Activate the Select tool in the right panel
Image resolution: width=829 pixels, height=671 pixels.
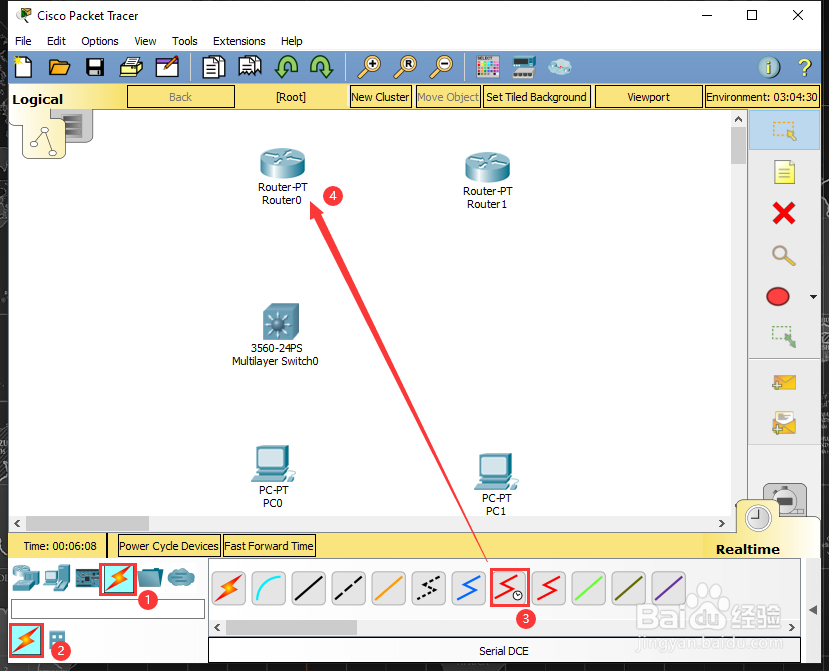click(x=784, y=131)
